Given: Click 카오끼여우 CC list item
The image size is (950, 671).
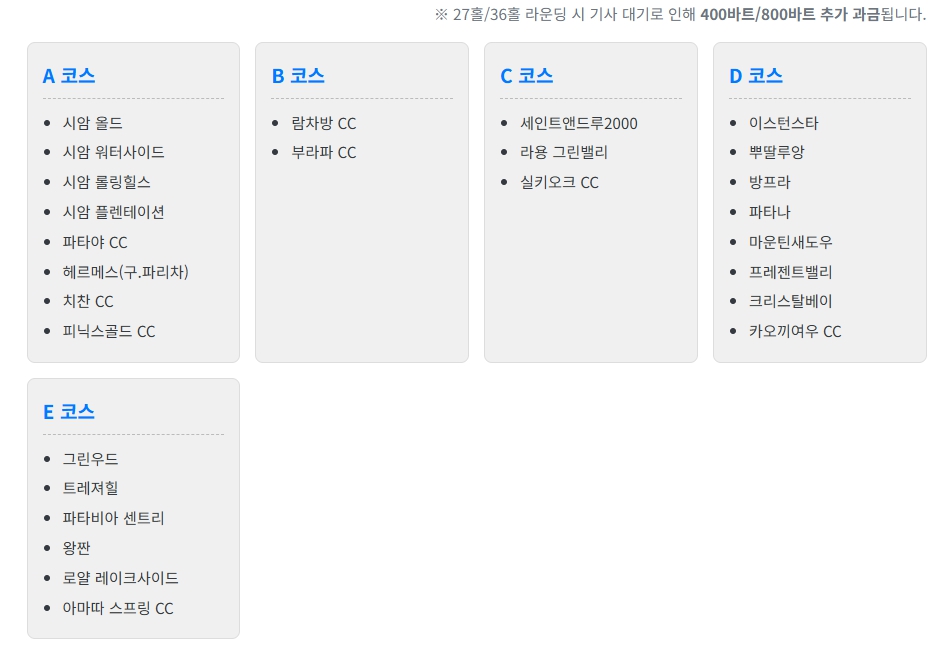Looking at the screenshot, I should coord(795,332).
